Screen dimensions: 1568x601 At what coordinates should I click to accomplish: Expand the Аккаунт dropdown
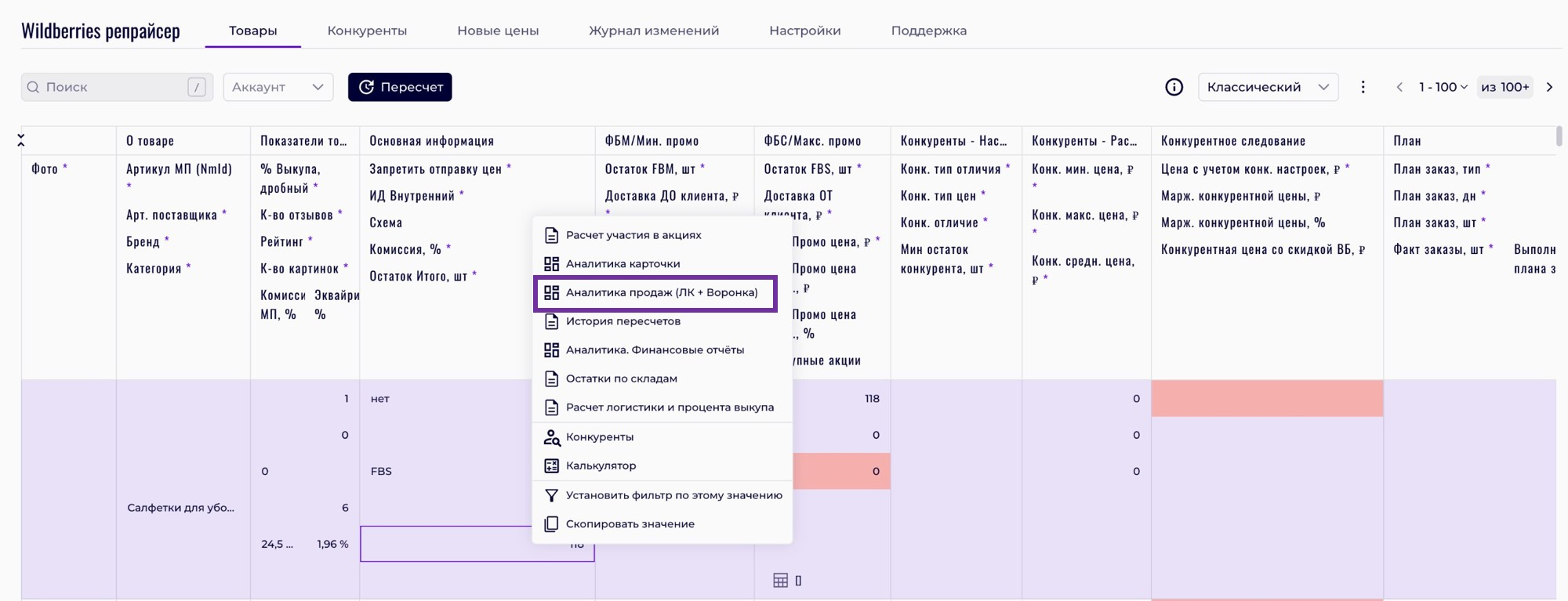click(278, 87)
